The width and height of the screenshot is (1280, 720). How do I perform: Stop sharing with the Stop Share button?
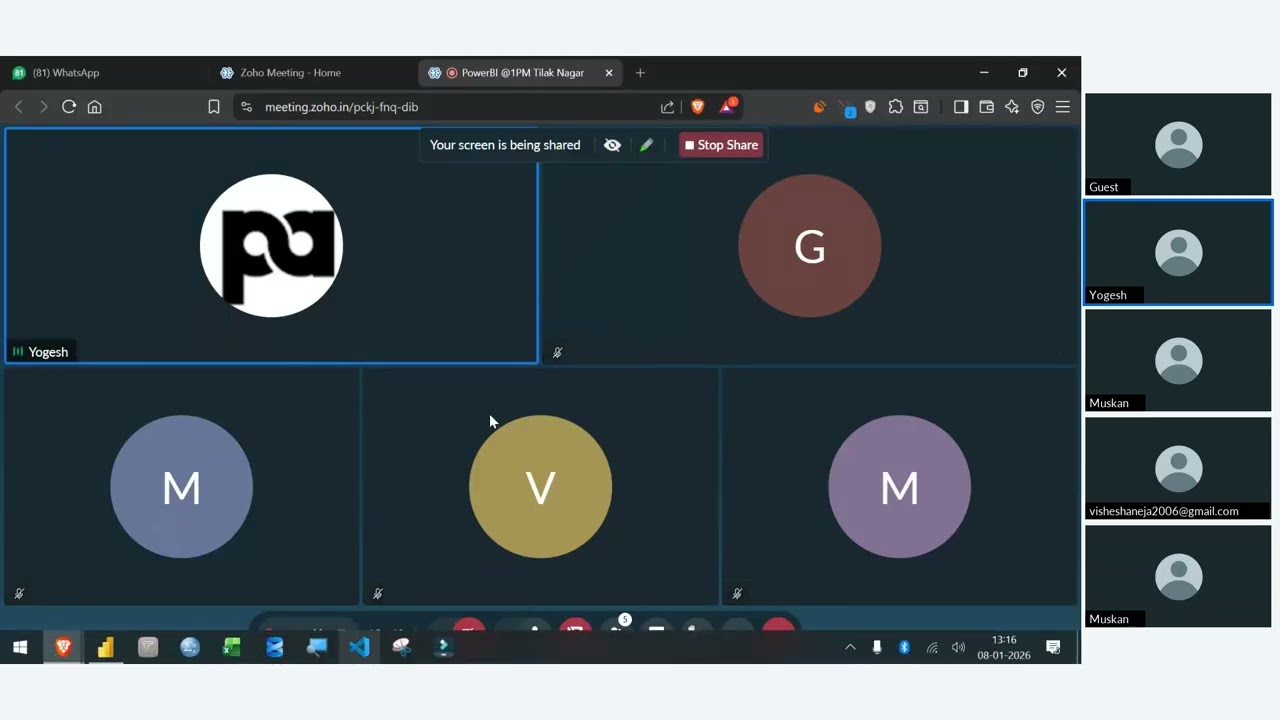coord(721,145)
